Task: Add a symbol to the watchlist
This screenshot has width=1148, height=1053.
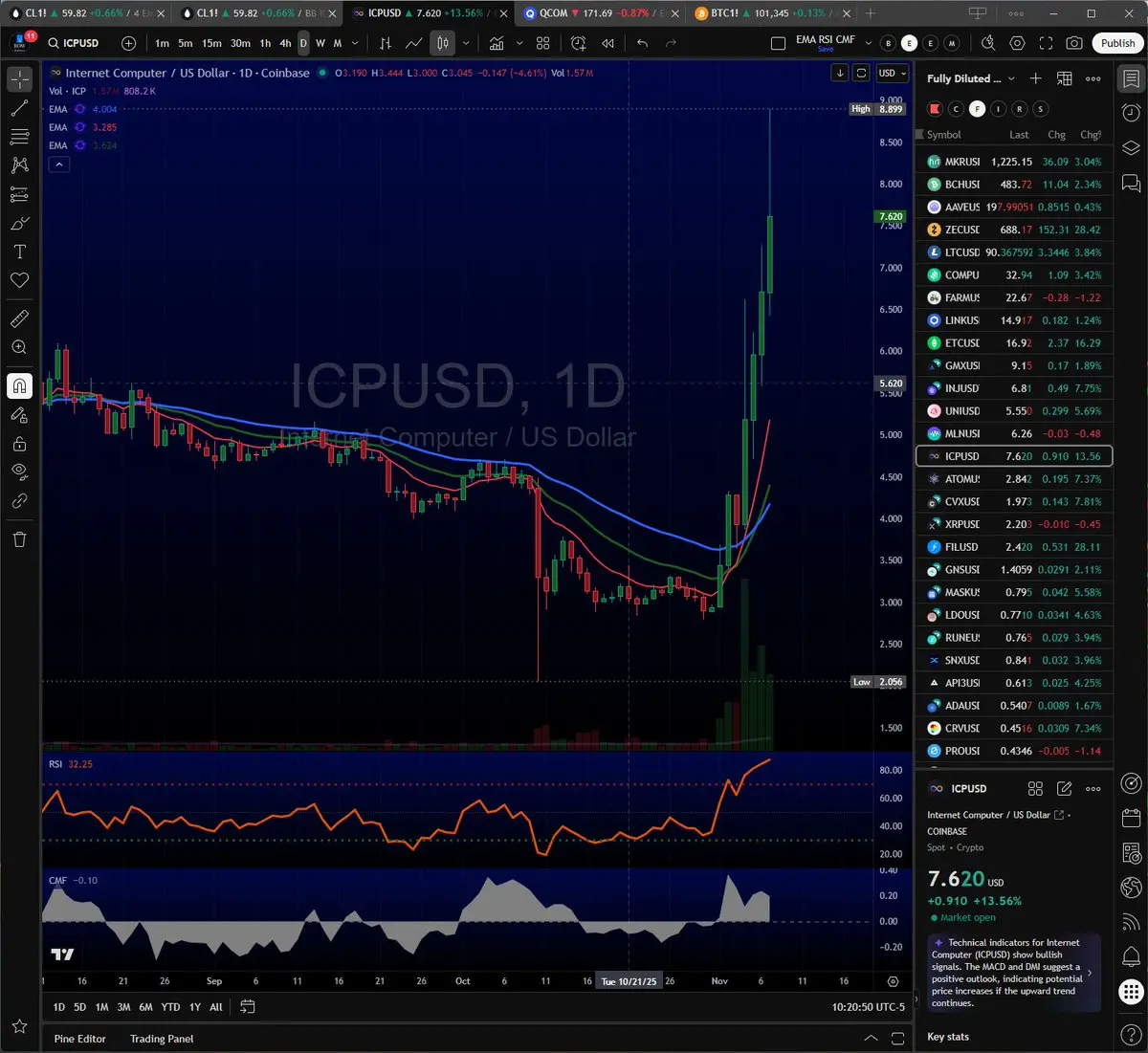Action: tap(1035, 78)
